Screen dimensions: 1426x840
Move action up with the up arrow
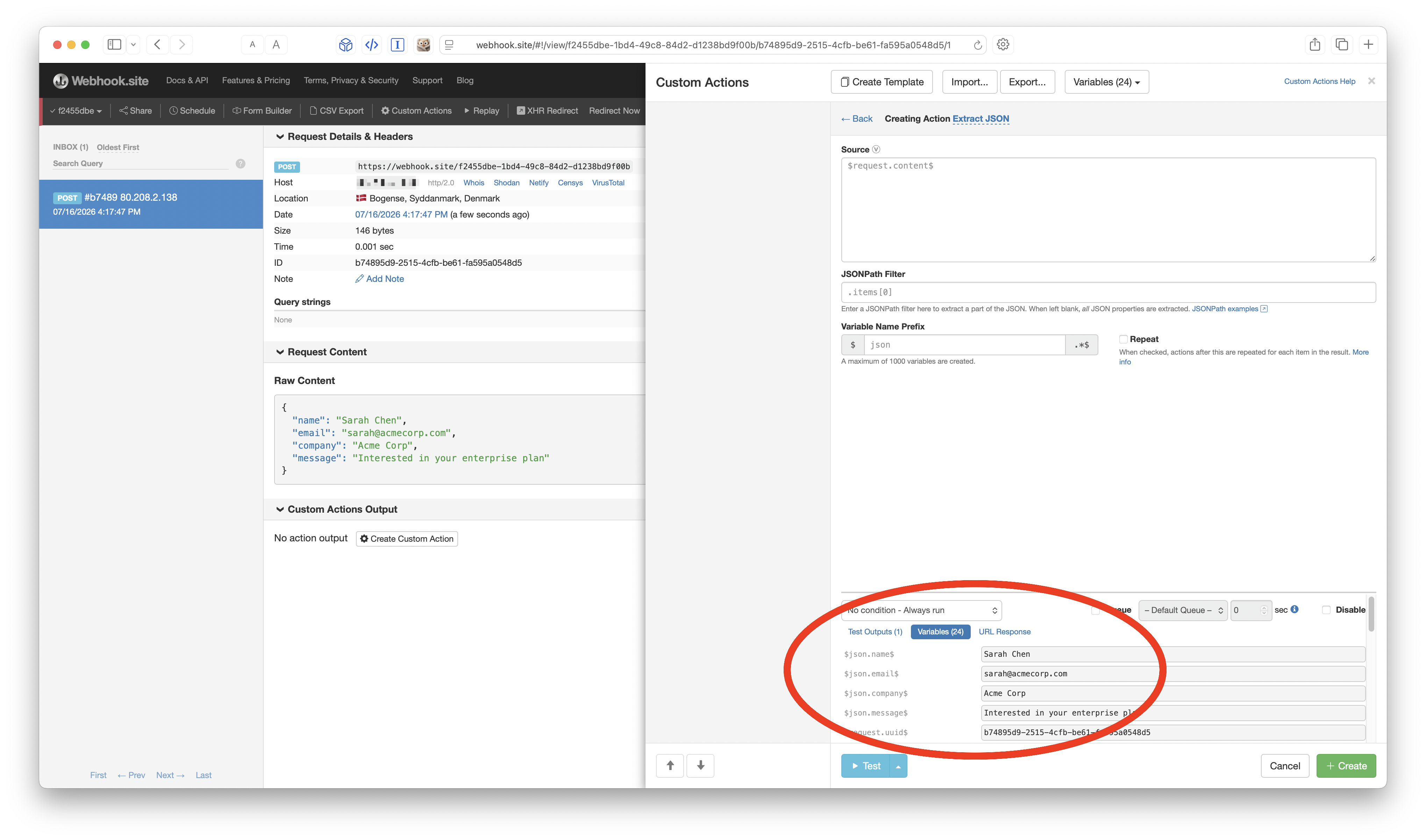tap(670, 766)
